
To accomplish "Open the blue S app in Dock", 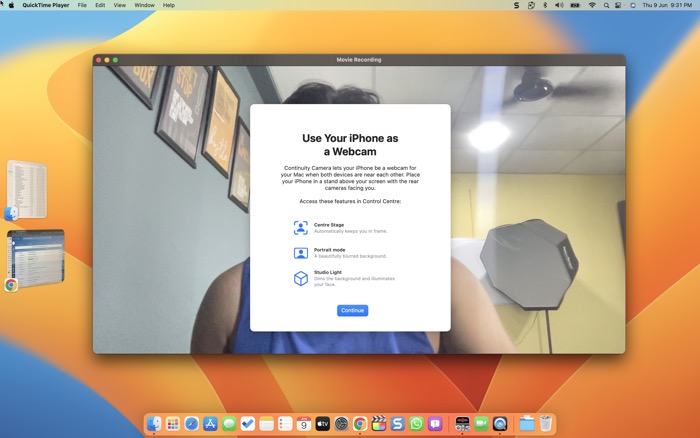I will pyautogui.click(x=397, y=423).
